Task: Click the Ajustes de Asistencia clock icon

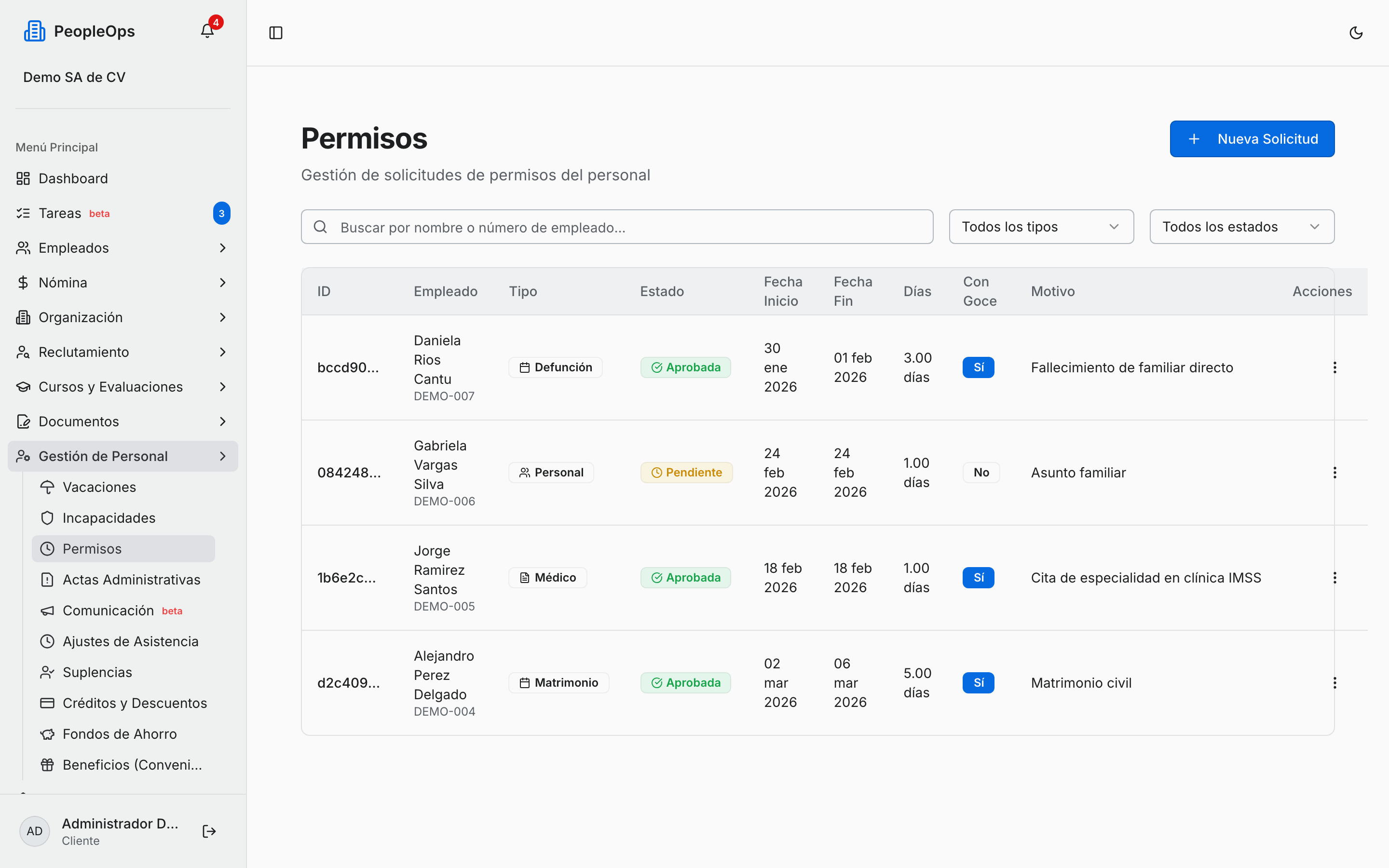Action: [47, 641]
